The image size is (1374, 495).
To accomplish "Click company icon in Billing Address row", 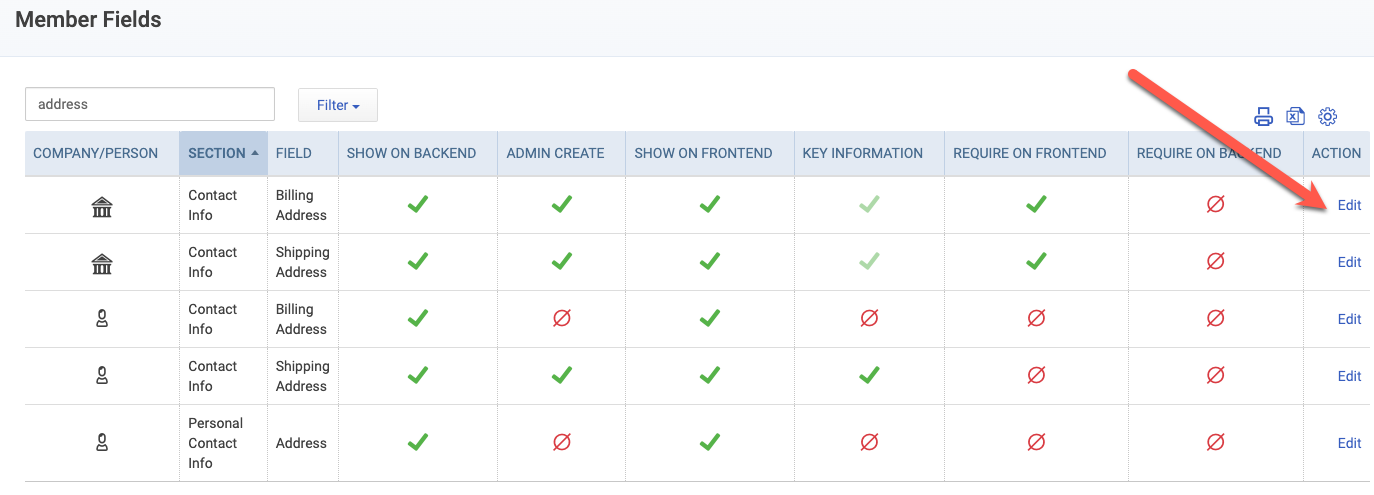I will click(x=102, y=206).
